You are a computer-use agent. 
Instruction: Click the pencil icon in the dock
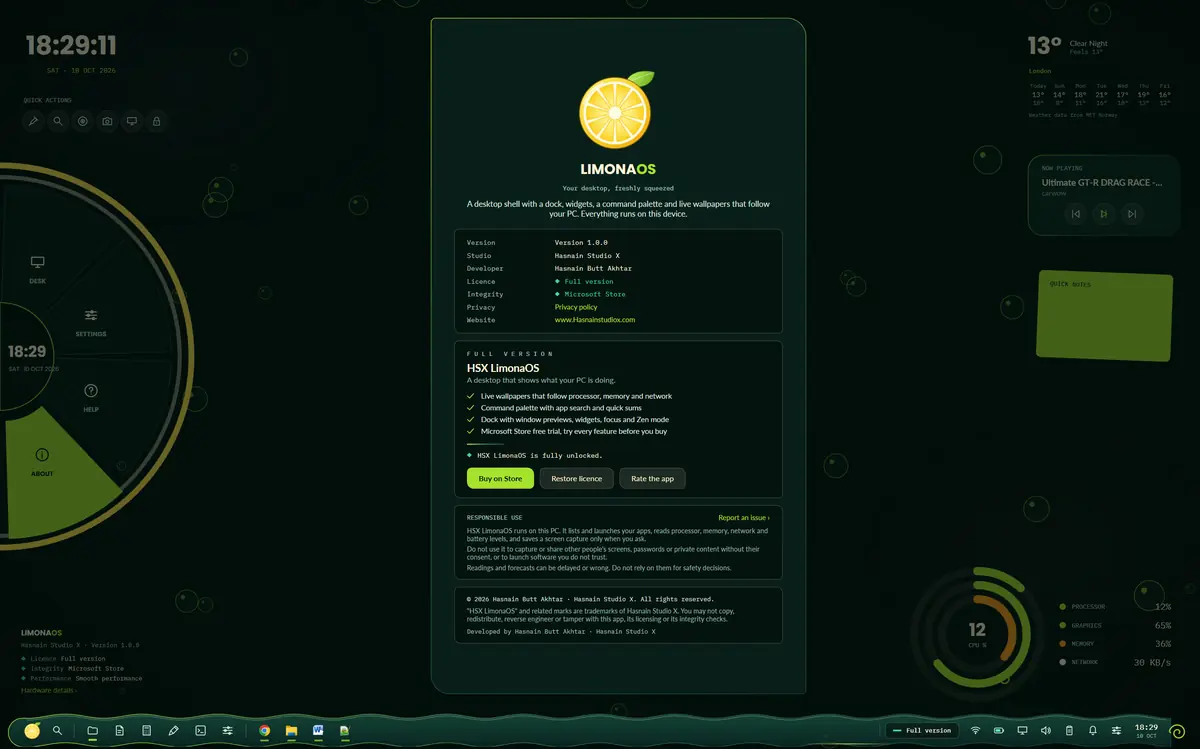click(174, 731)
